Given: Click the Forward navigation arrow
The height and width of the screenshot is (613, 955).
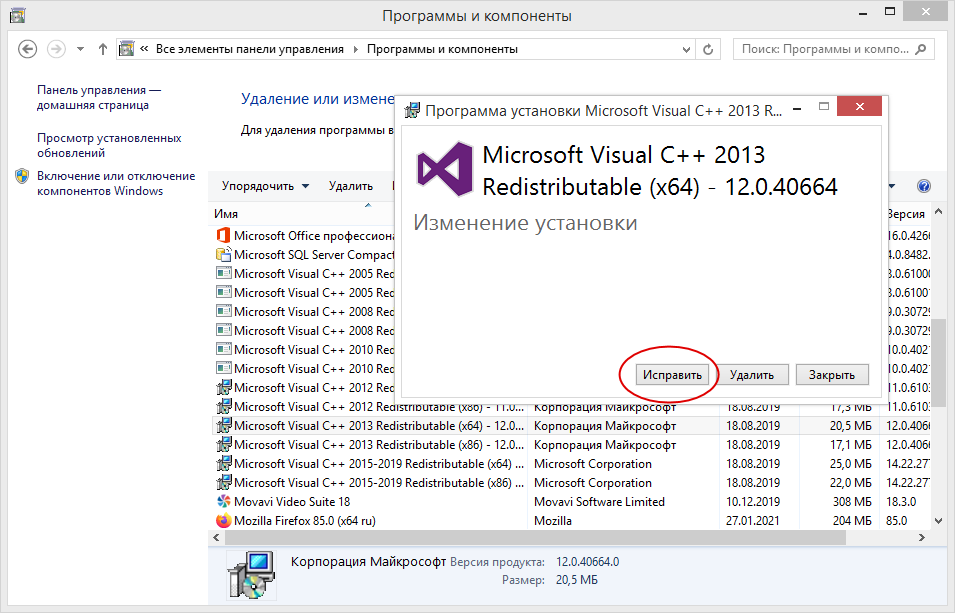Looking at the screenshot, I should click(x=57, y=49).
